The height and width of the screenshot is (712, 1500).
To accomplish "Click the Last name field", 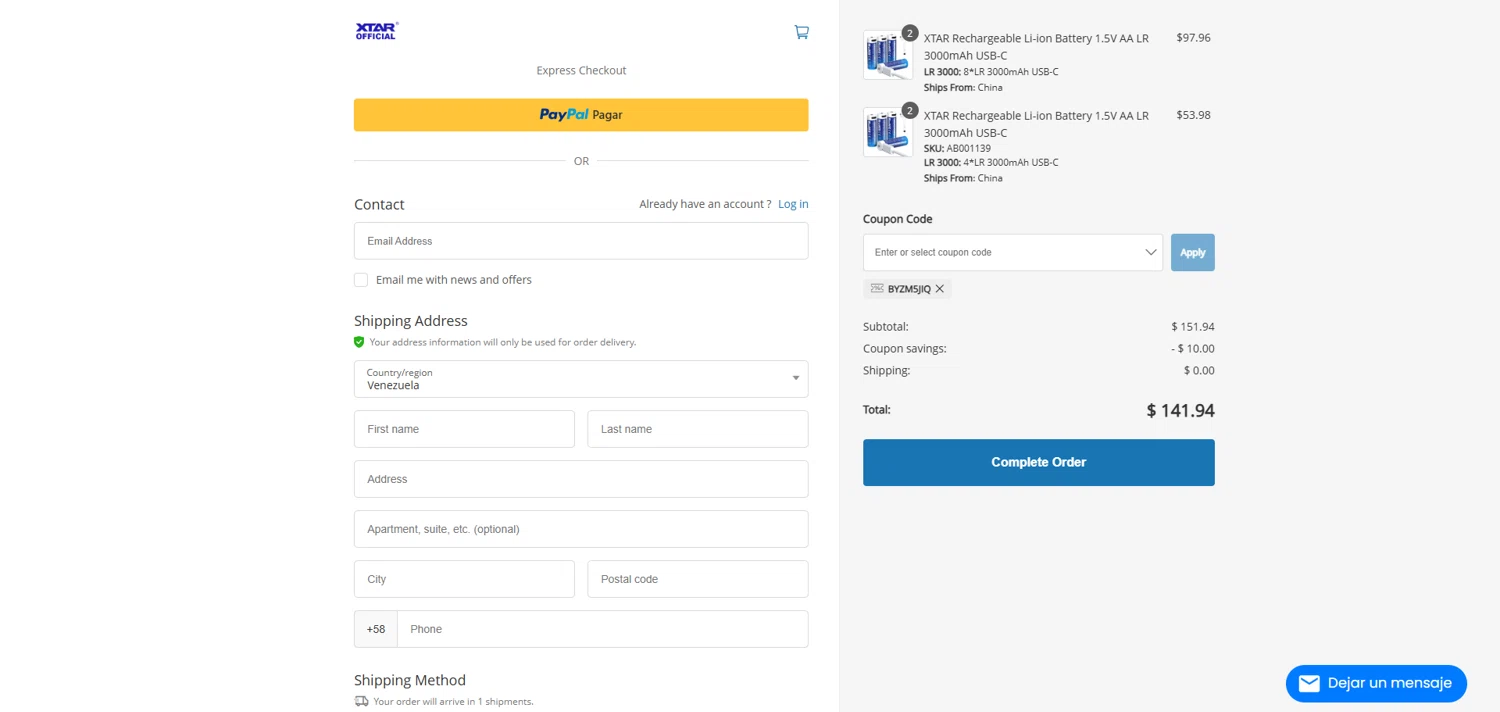I will (698, 429).
